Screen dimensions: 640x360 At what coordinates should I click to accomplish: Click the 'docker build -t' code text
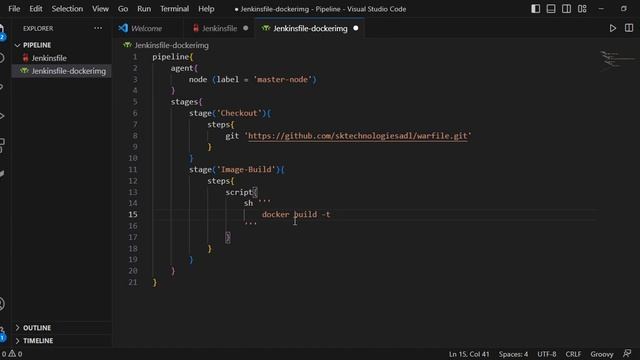296,214
